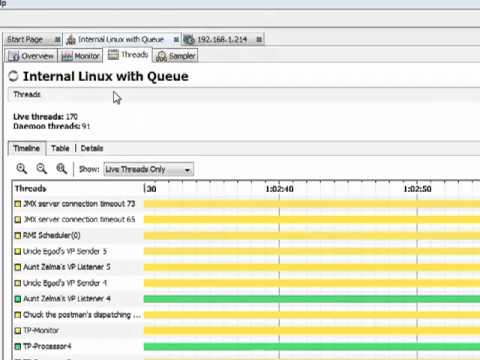Click the scale-to-fit magnifier icon
The width and height of the screenshot is (480, 360).
point(62,169)
